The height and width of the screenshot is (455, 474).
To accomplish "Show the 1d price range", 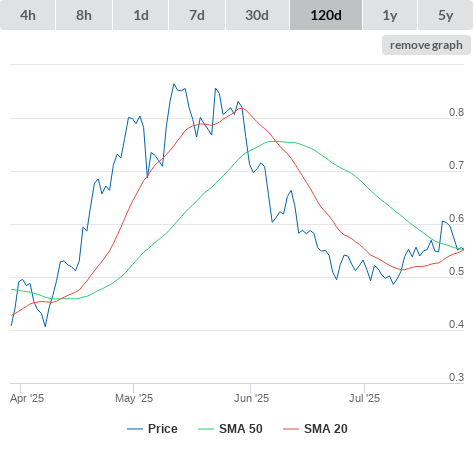I will 141,15.
